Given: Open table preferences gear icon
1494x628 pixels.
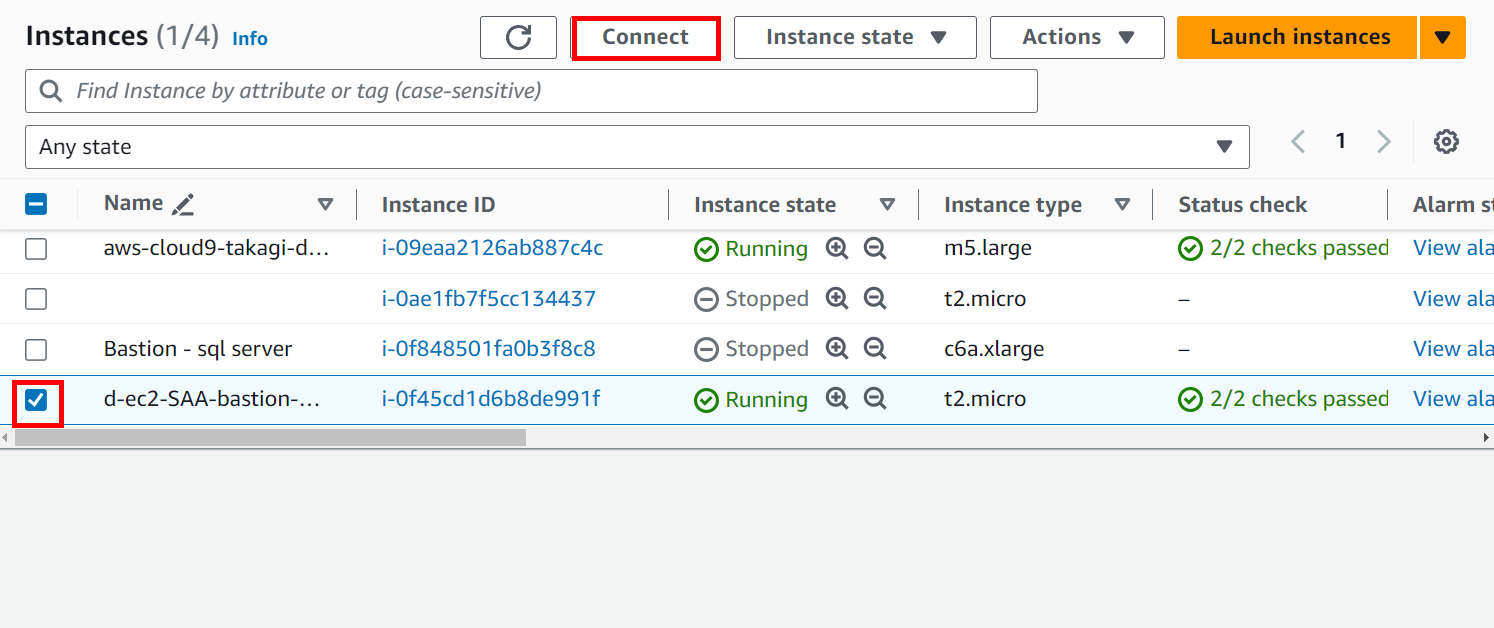Looking at the screenshot, I should click(x=1445, y=142).
